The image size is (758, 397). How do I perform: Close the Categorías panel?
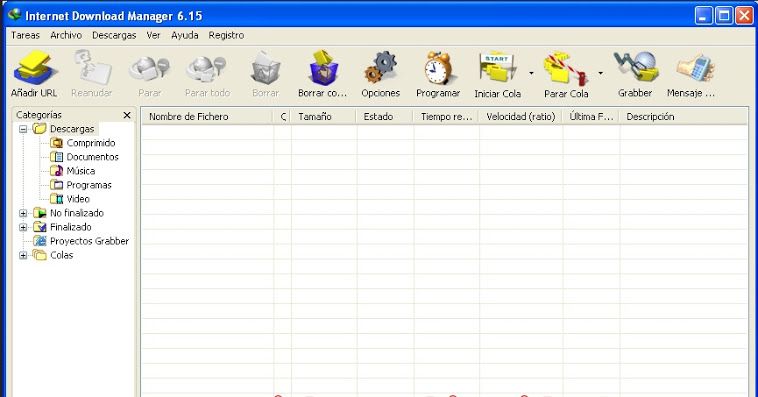click(127, 115)
